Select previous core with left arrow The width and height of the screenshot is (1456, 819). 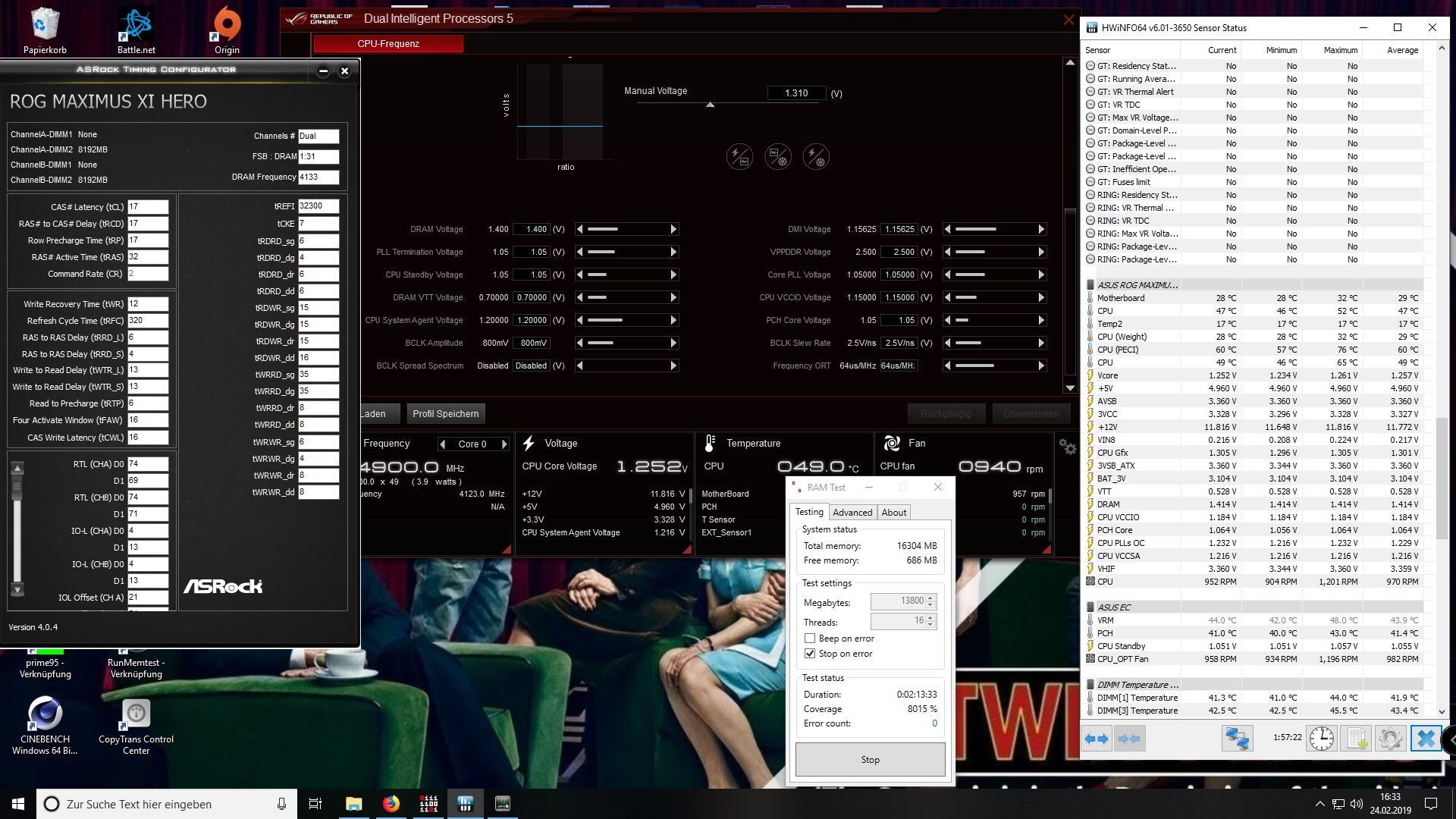[x=442, y=444]
